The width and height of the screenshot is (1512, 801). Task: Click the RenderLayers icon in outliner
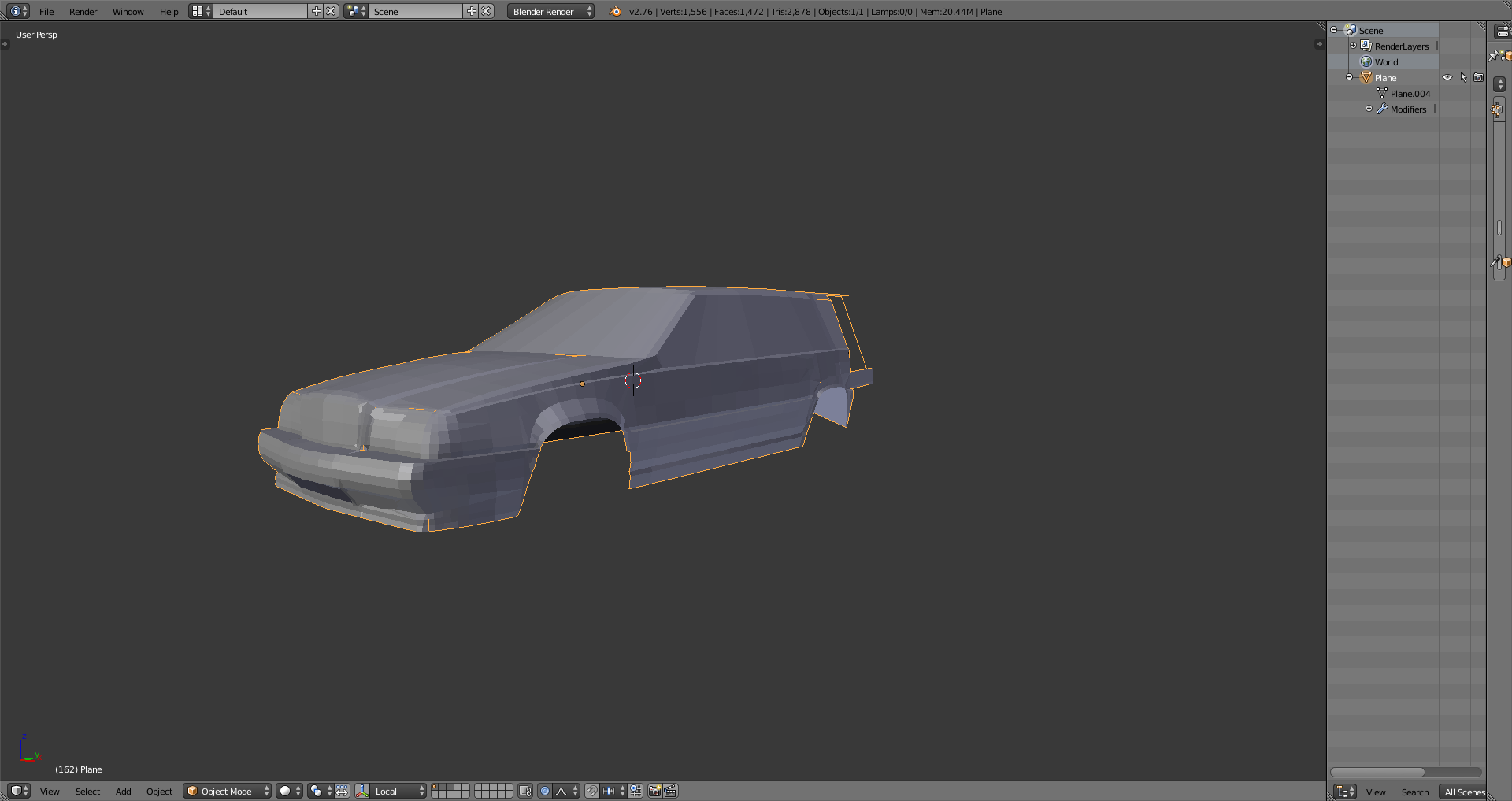(1366, 46)
